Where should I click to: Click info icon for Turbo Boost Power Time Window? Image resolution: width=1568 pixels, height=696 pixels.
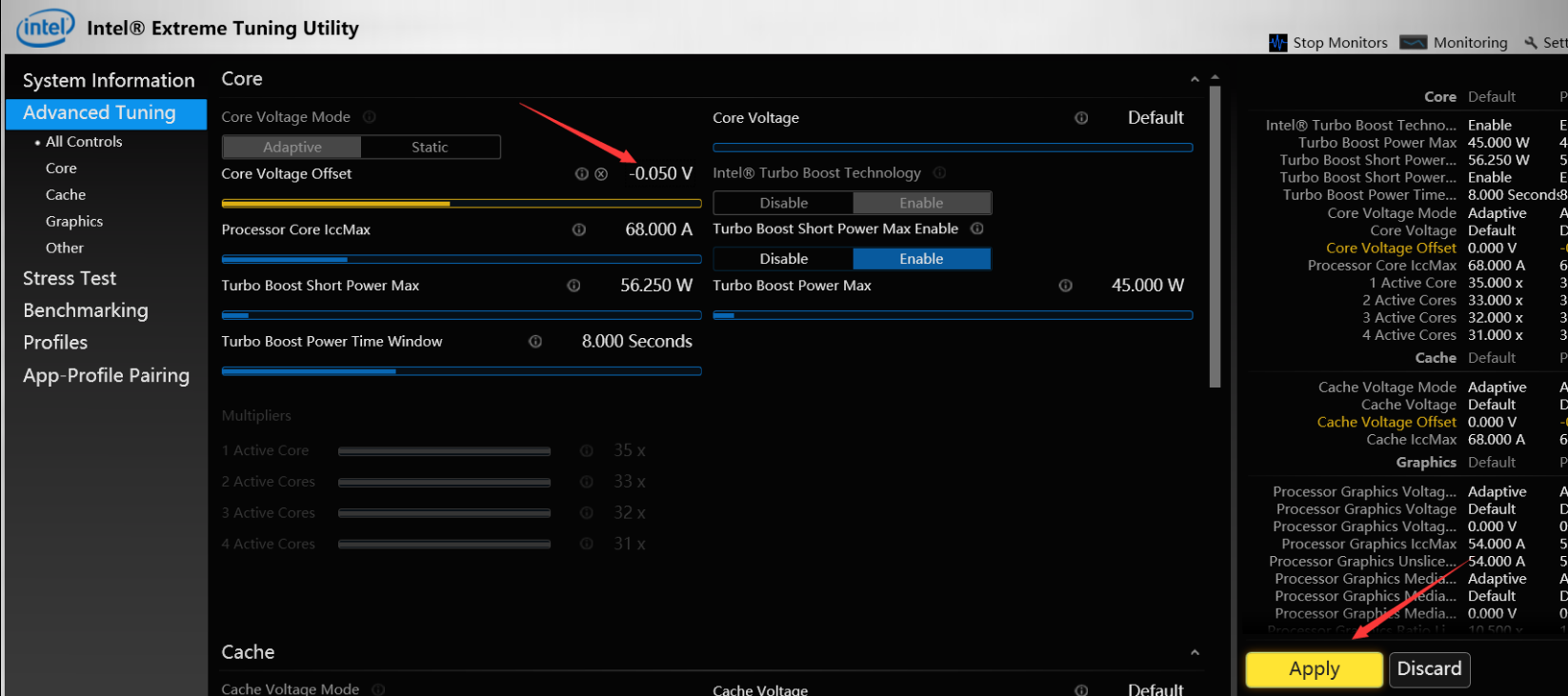[x=535, y=342]
